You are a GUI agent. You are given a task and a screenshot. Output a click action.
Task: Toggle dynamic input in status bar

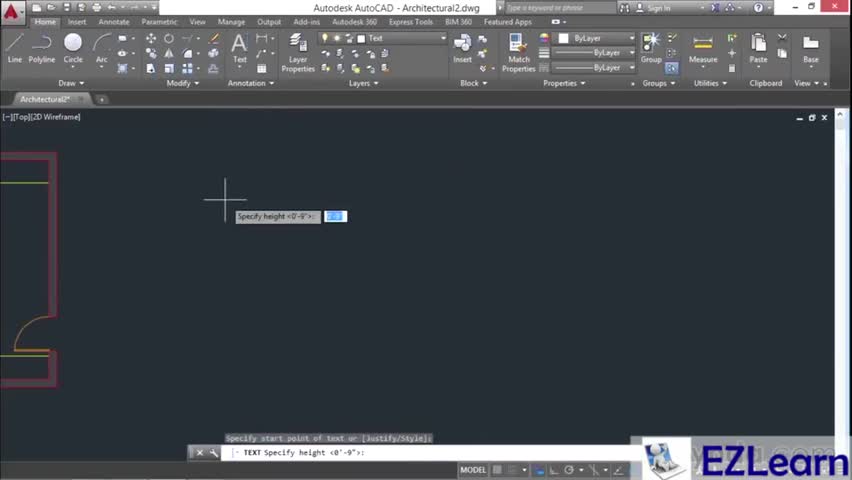coord(539,470)
